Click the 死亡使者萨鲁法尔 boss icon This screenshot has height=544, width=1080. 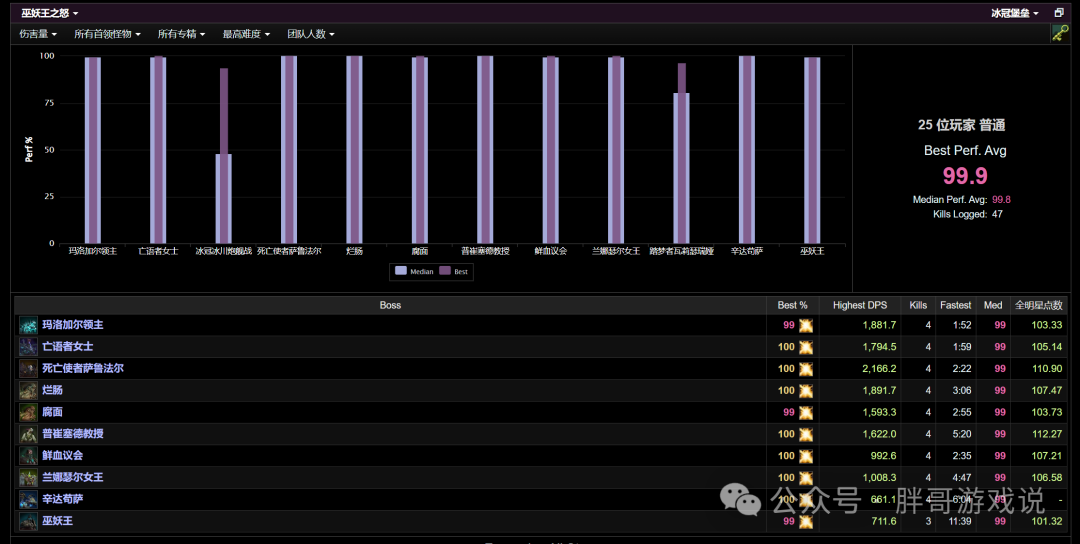[x=28, y=368]
